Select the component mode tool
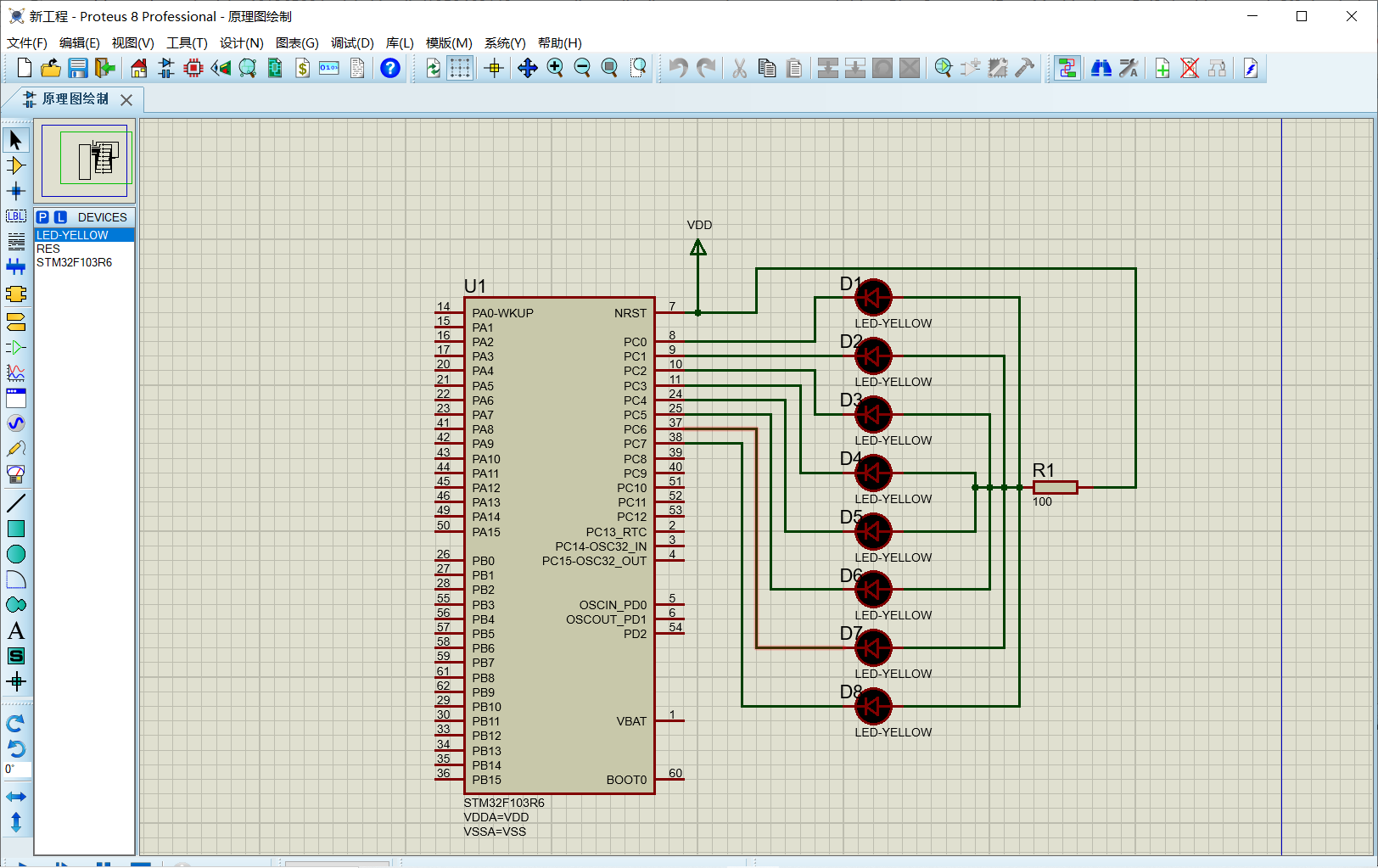 [16, 165]
